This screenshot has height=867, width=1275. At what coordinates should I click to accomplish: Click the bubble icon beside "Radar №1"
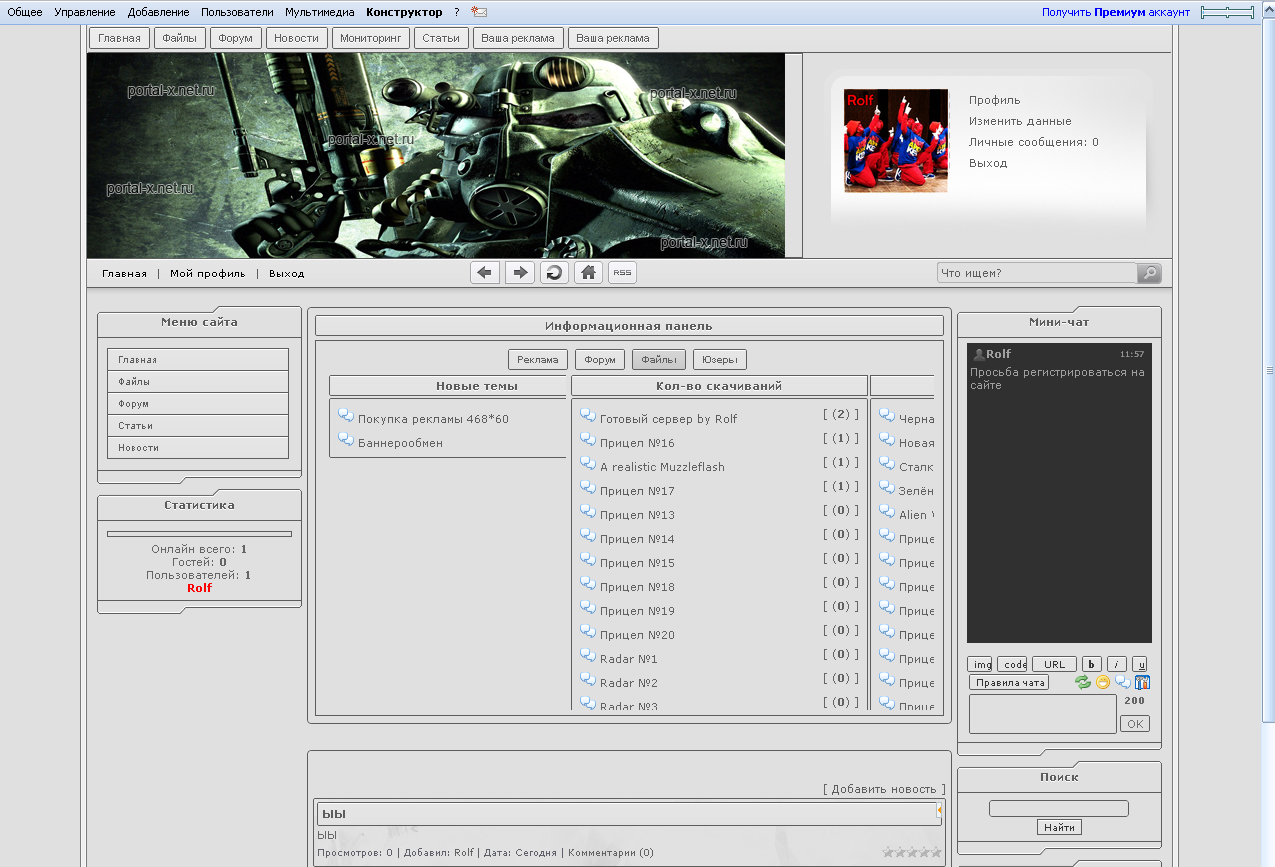point(588,656)
